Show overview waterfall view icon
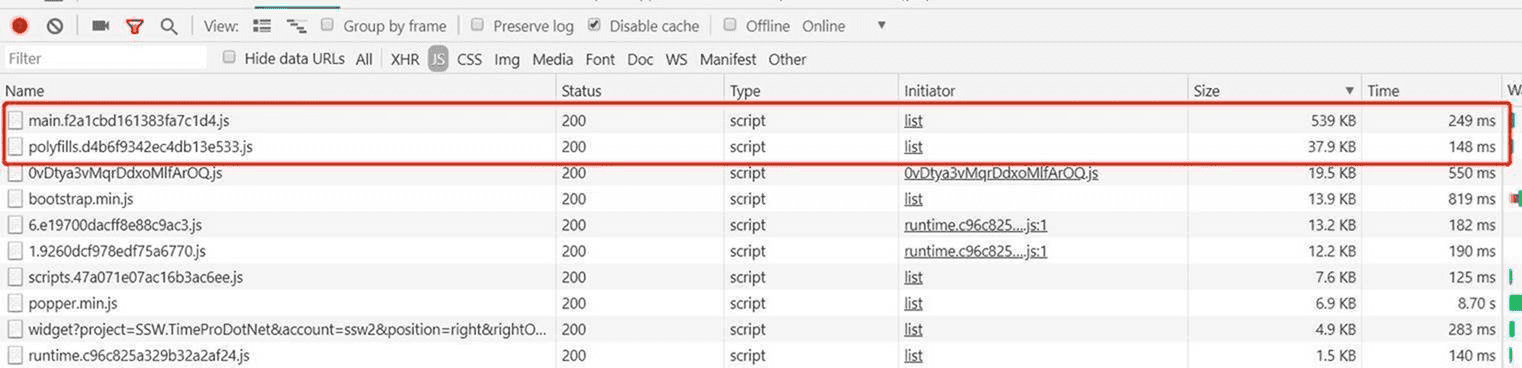 295,26
